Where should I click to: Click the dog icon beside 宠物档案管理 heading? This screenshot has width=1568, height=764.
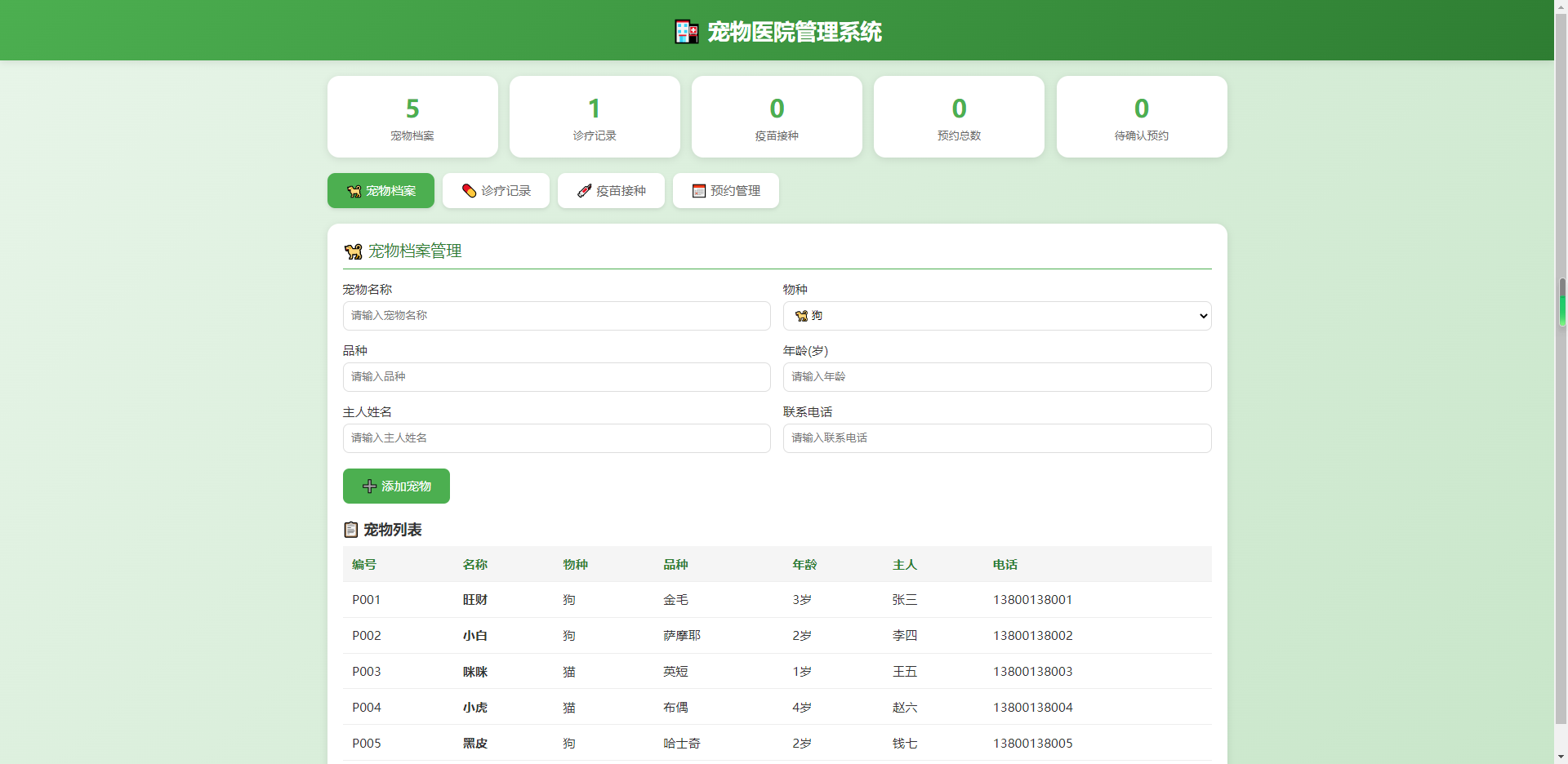tap(353, 251)
